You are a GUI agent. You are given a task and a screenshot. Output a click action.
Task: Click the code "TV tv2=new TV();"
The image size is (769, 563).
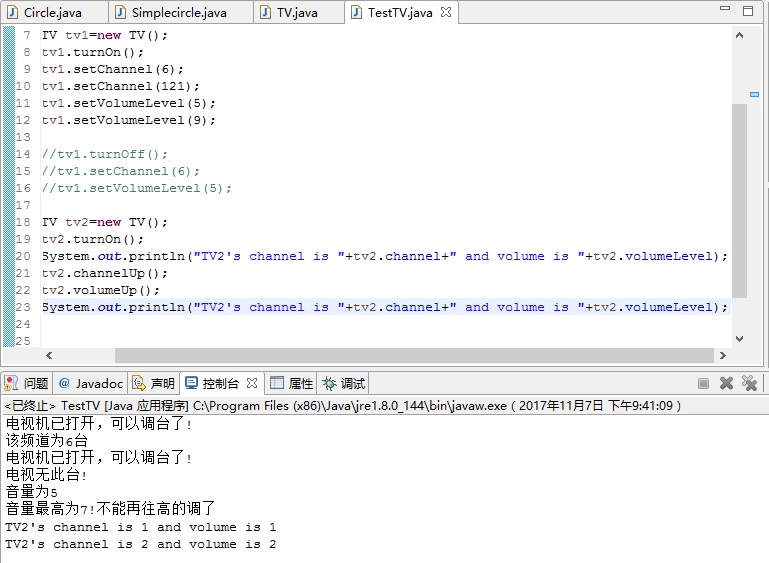(105, 222)
